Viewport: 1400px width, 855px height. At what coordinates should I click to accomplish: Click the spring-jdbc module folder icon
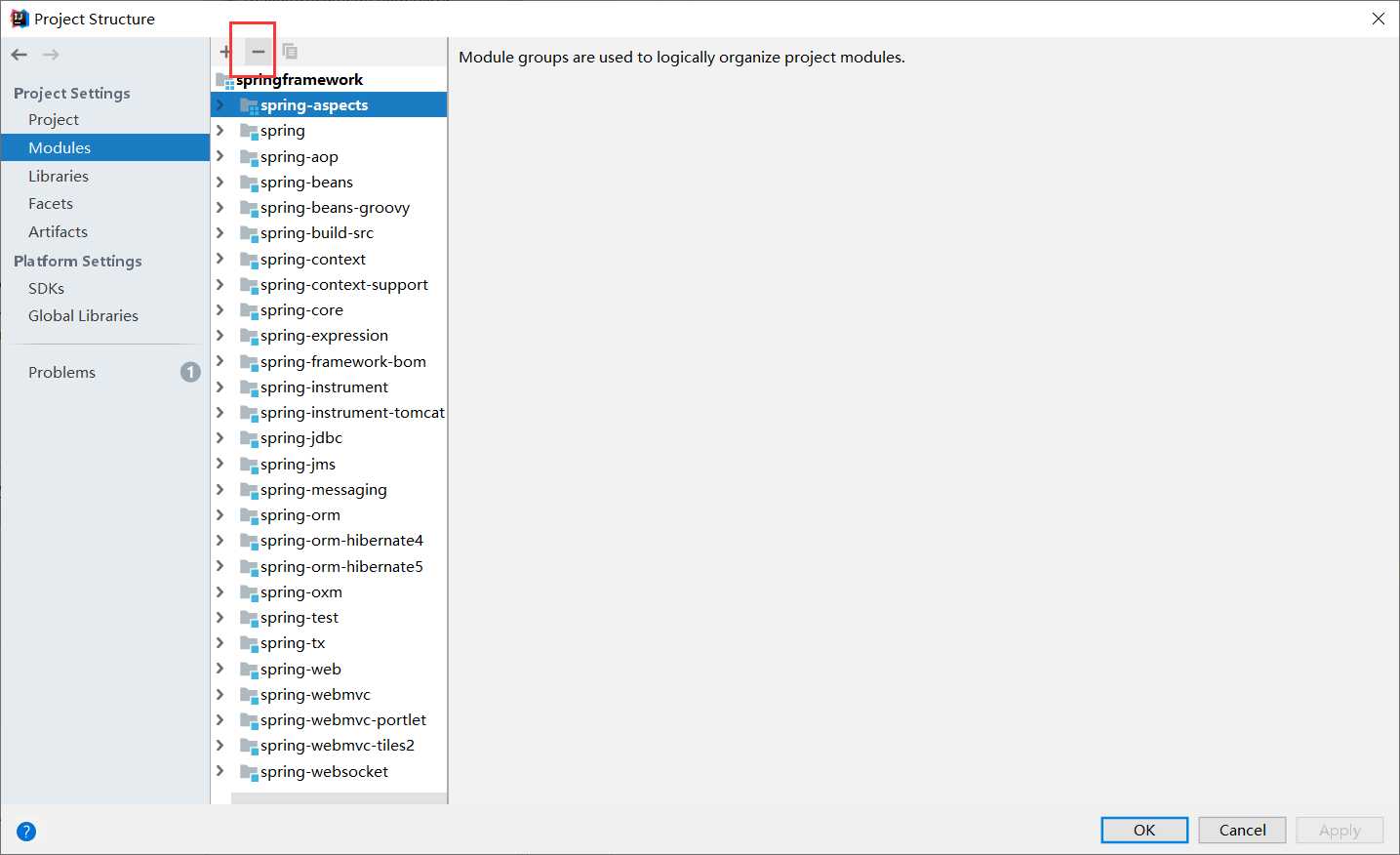click(x=249, y=438)
